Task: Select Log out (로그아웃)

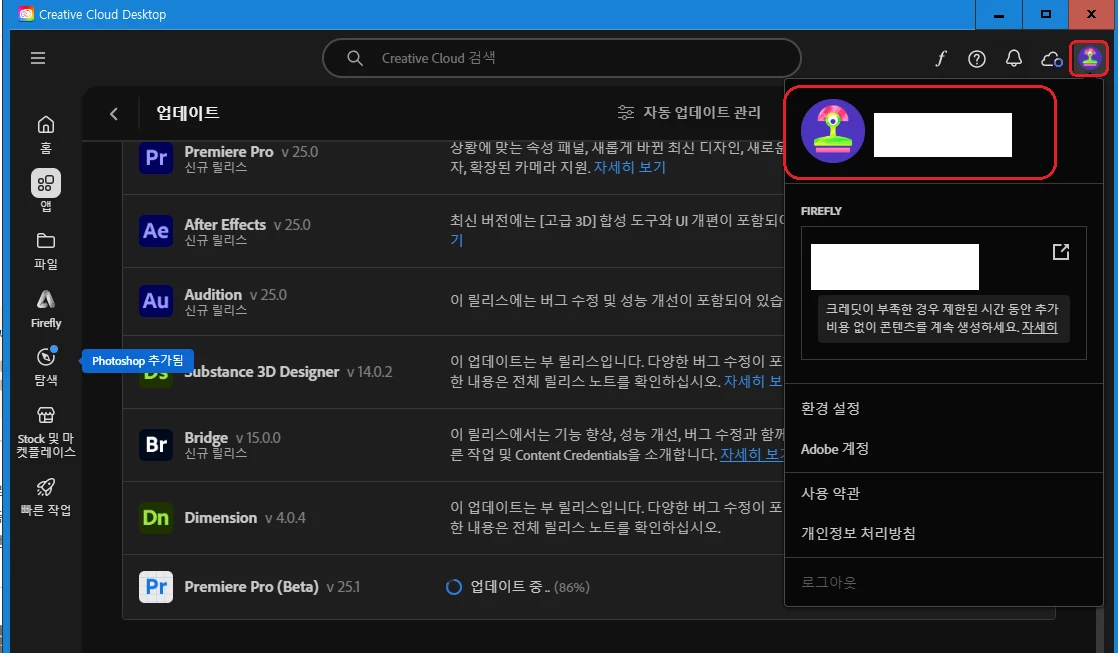Action: (829, 582)
